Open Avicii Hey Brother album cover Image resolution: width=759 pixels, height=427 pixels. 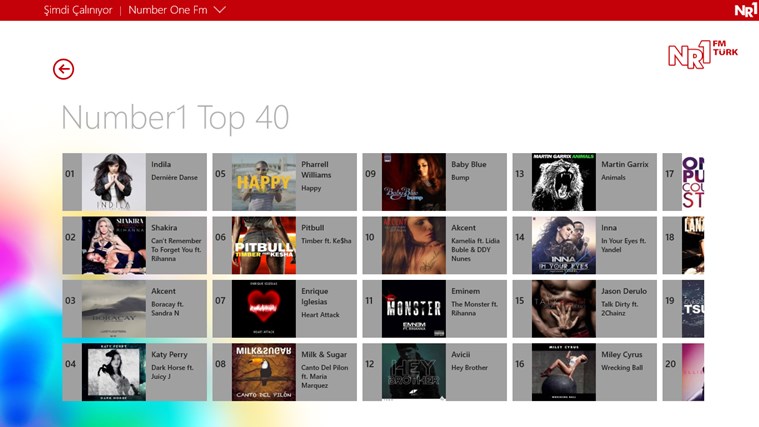point(414,372)
